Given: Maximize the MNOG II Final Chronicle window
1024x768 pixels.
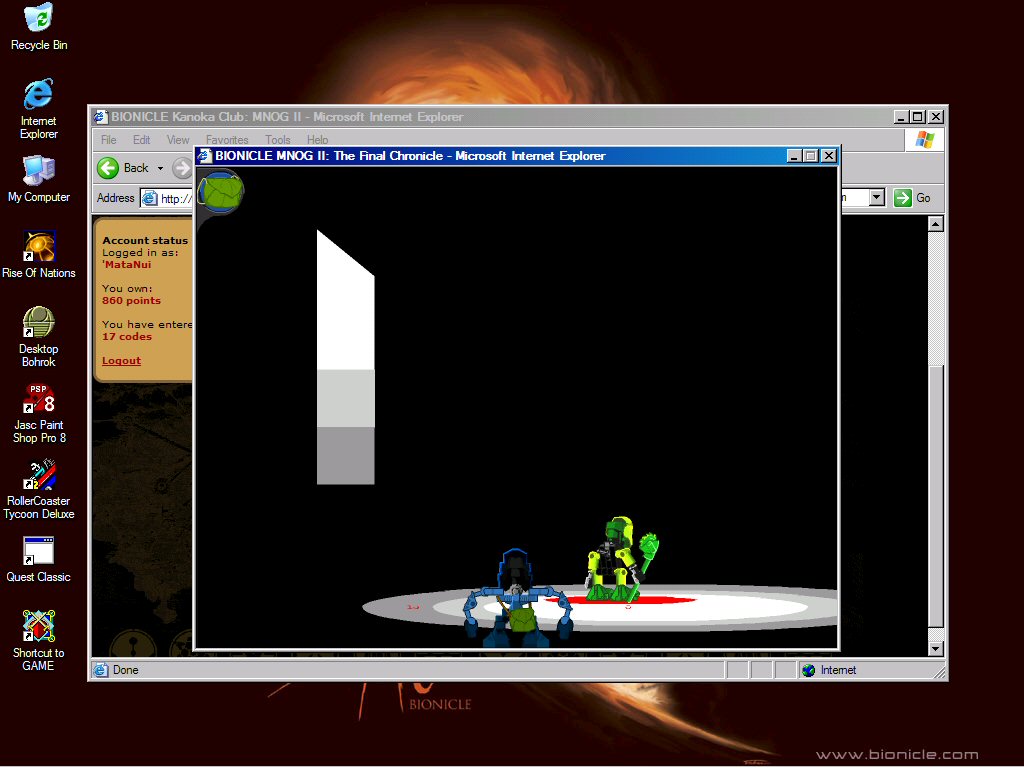Looking at the screenshot, I should click(x=810, y=155).
